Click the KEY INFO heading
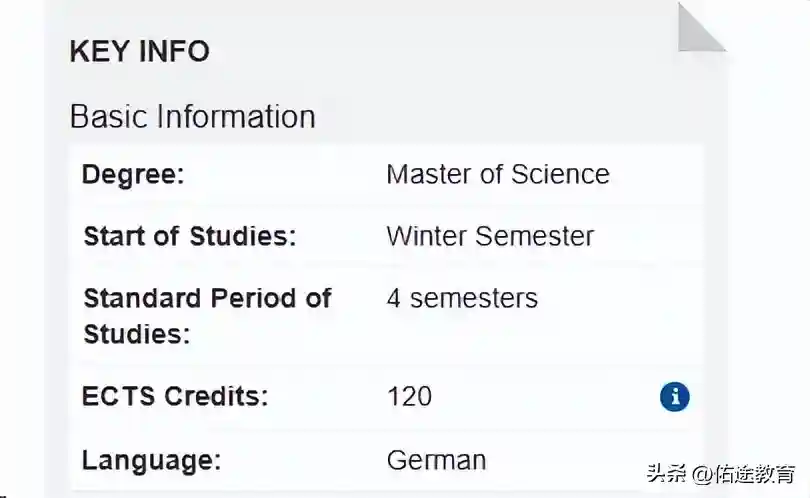Screen dimensions: 810x498 point(140,52)
